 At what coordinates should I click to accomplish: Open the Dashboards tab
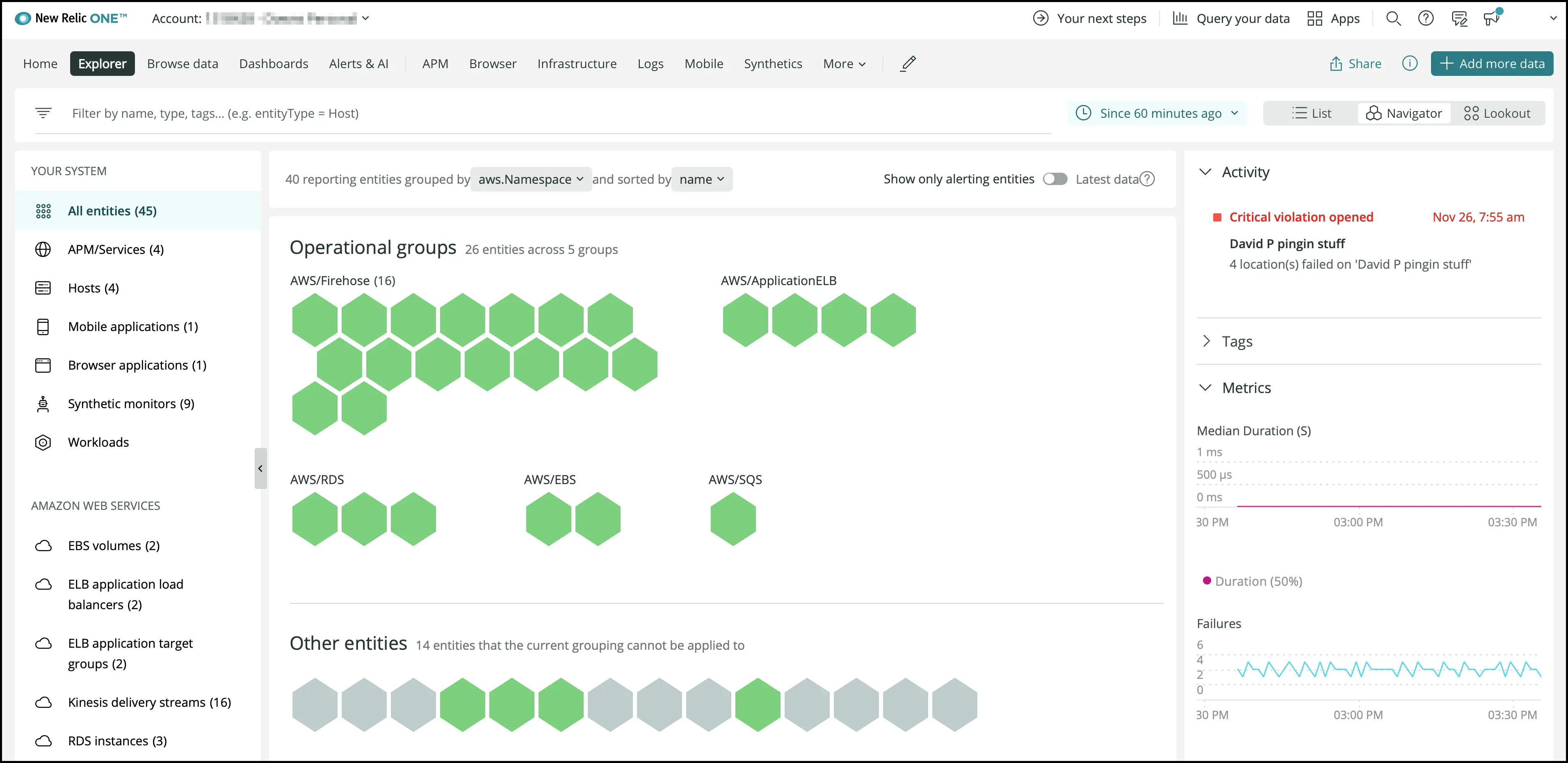273,63
